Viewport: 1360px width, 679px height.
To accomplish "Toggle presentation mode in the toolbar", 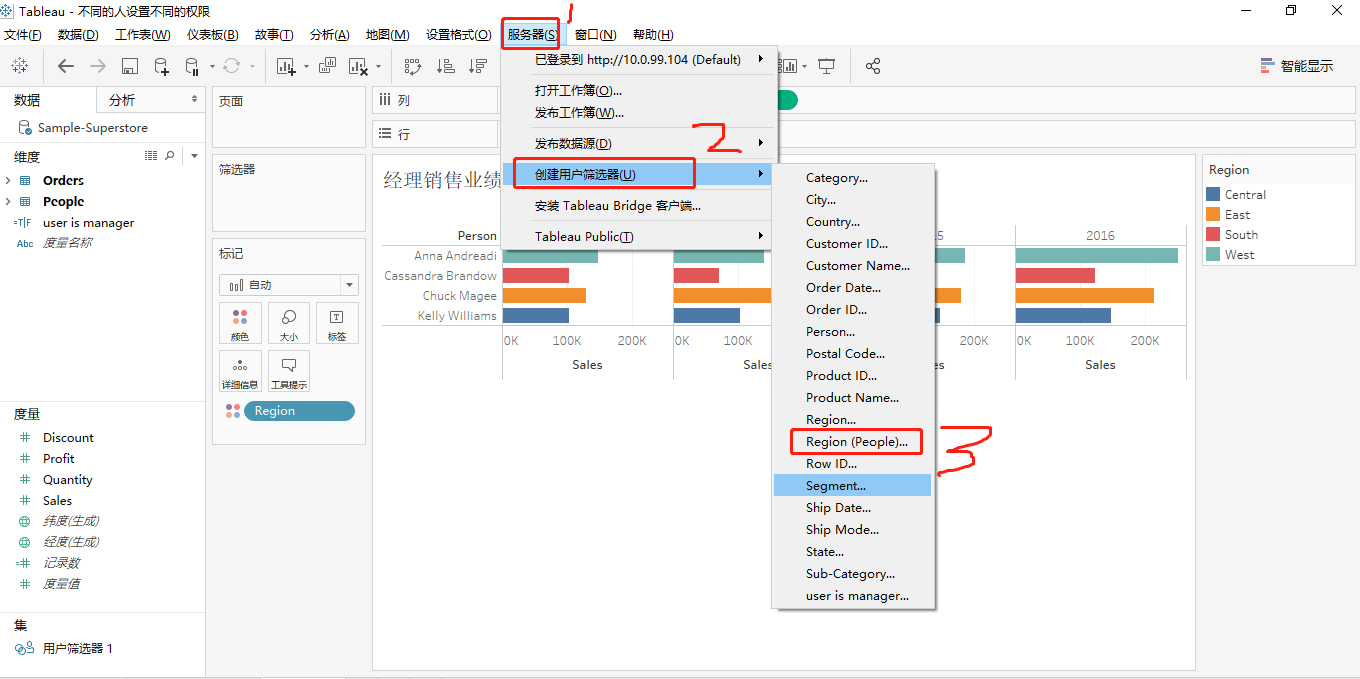I will (826, 66).
